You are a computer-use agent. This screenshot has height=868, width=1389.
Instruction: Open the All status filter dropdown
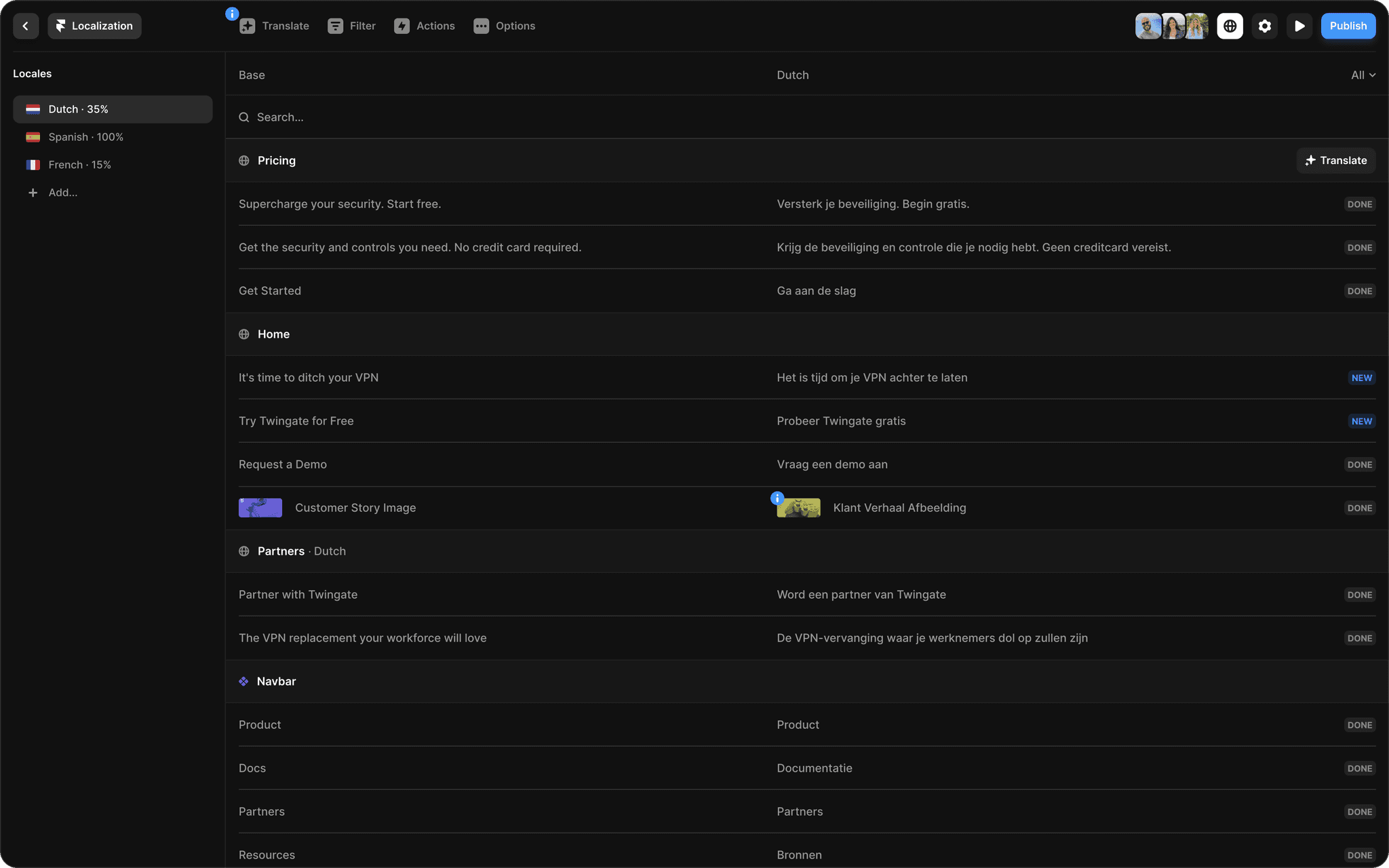1363,75
